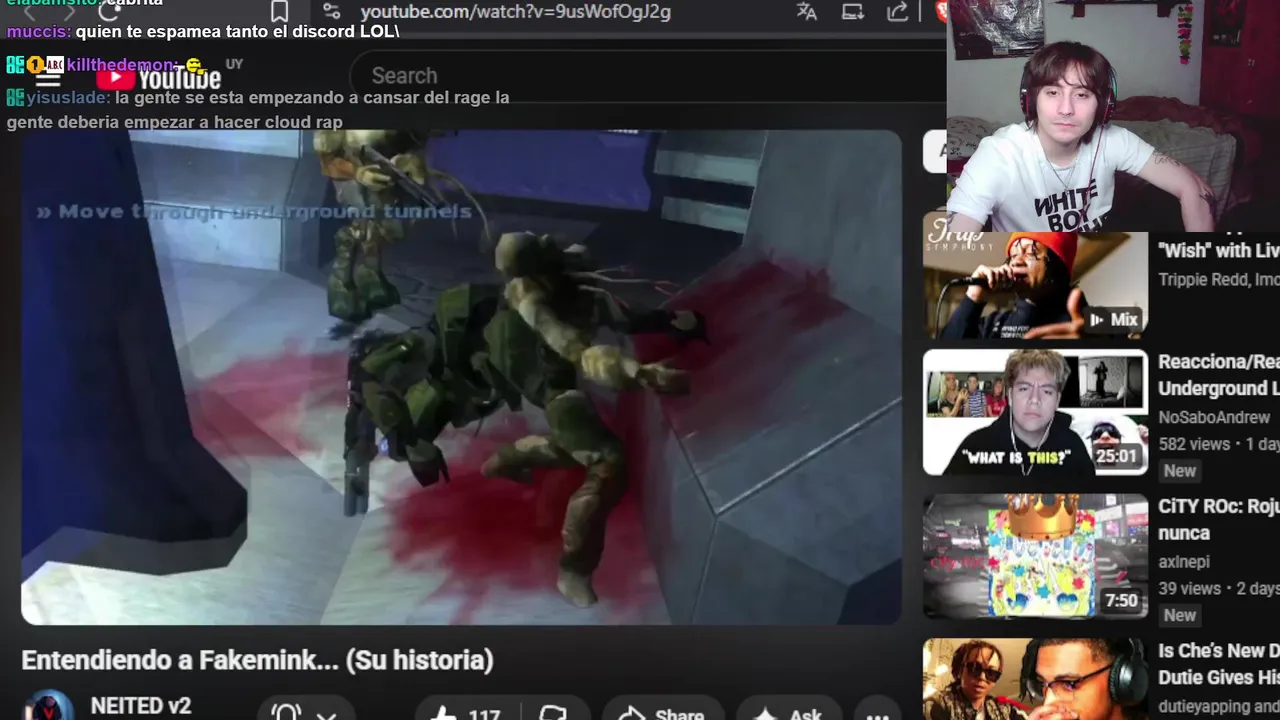Open the NoSaboAndrew reaction video thumbnail
This screenshot has width=1280, height=720.
pos(1035,412)
